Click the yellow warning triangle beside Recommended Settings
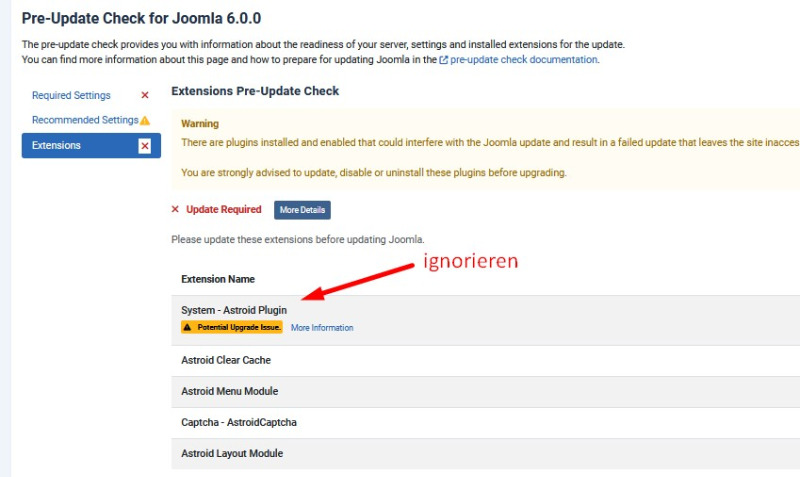The height and width of the screenshot is (477, 800). (x=145, y=121)
